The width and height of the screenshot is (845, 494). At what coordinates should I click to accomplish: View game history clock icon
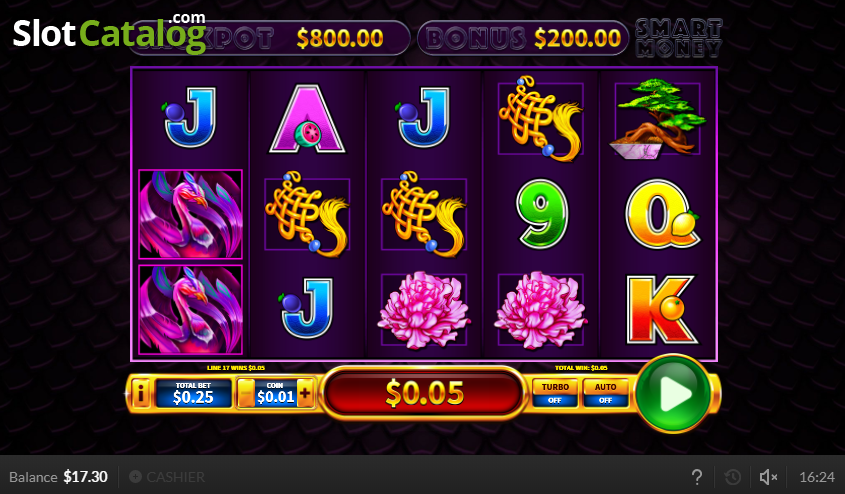[732, 477]
